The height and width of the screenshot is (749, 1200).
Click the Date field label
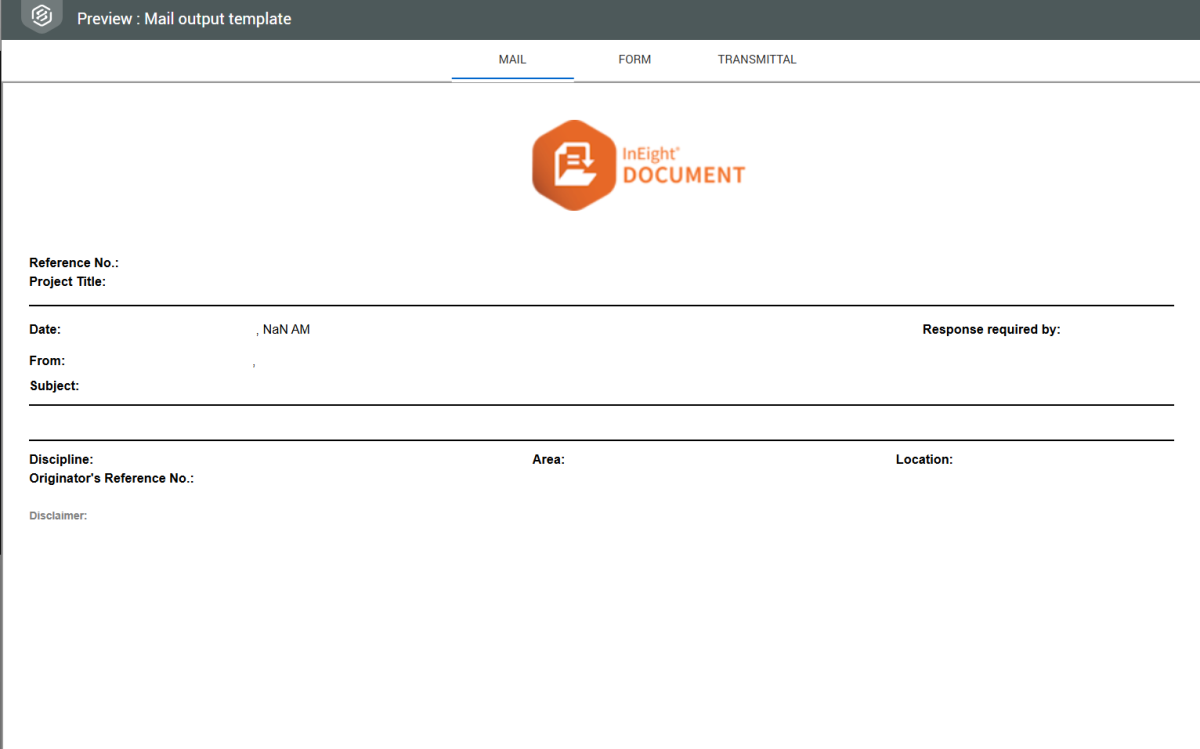click(x=45, y=330)
